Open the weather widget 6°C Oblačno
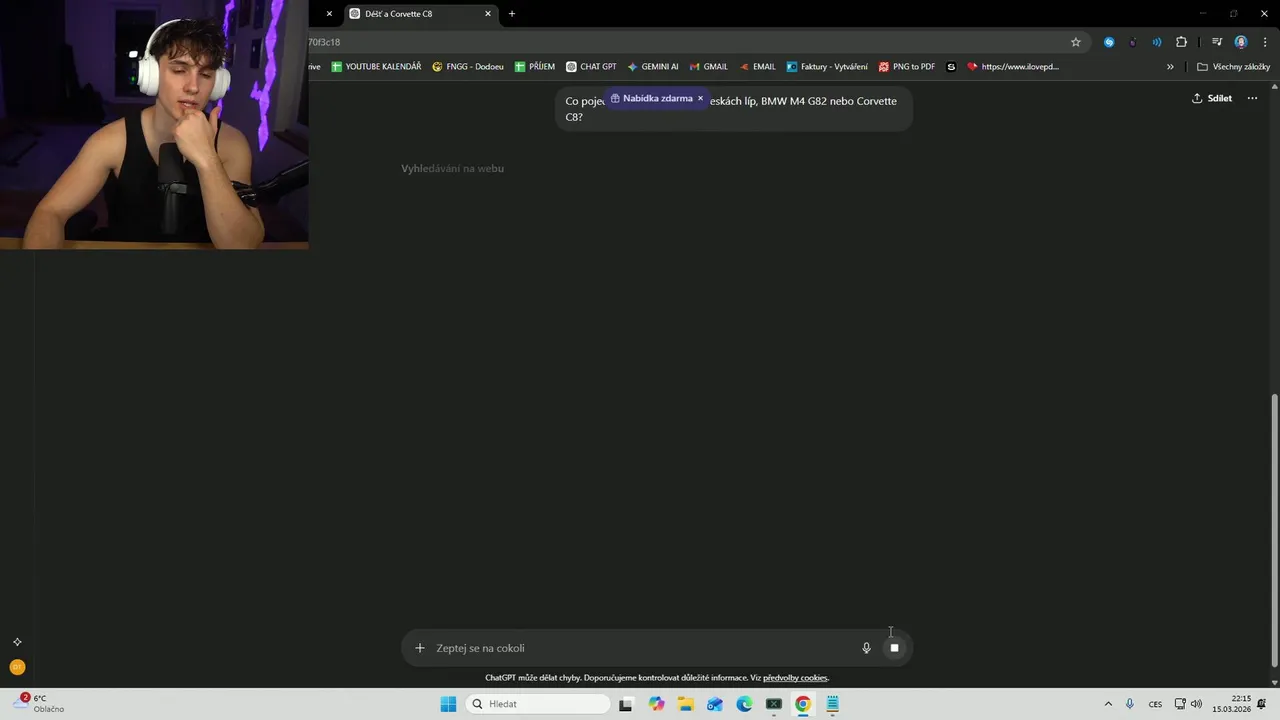1280x720 pixels. click(x=40, y=704)
